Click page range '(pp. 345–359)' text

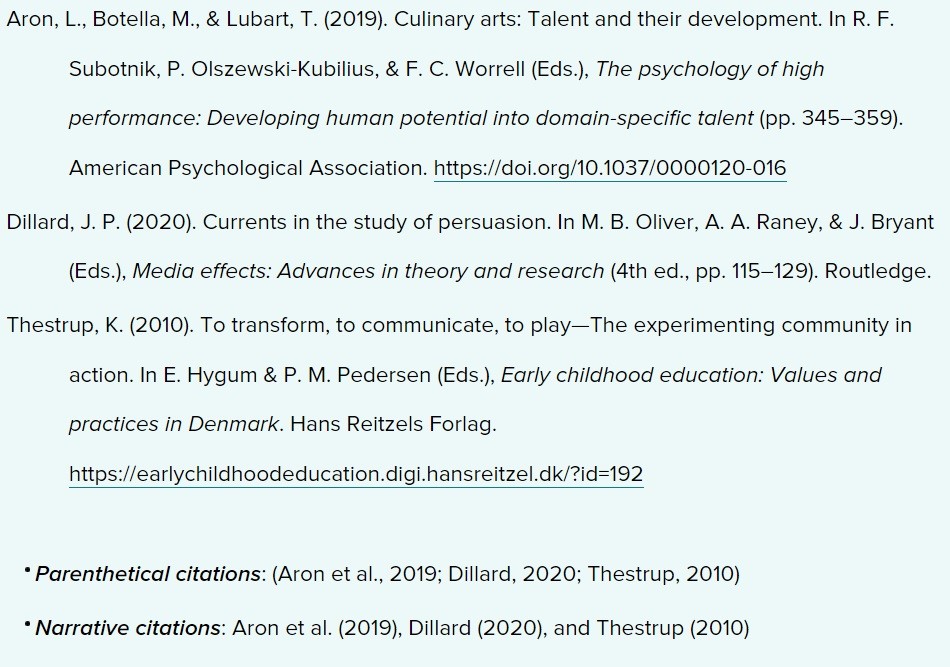831,118
